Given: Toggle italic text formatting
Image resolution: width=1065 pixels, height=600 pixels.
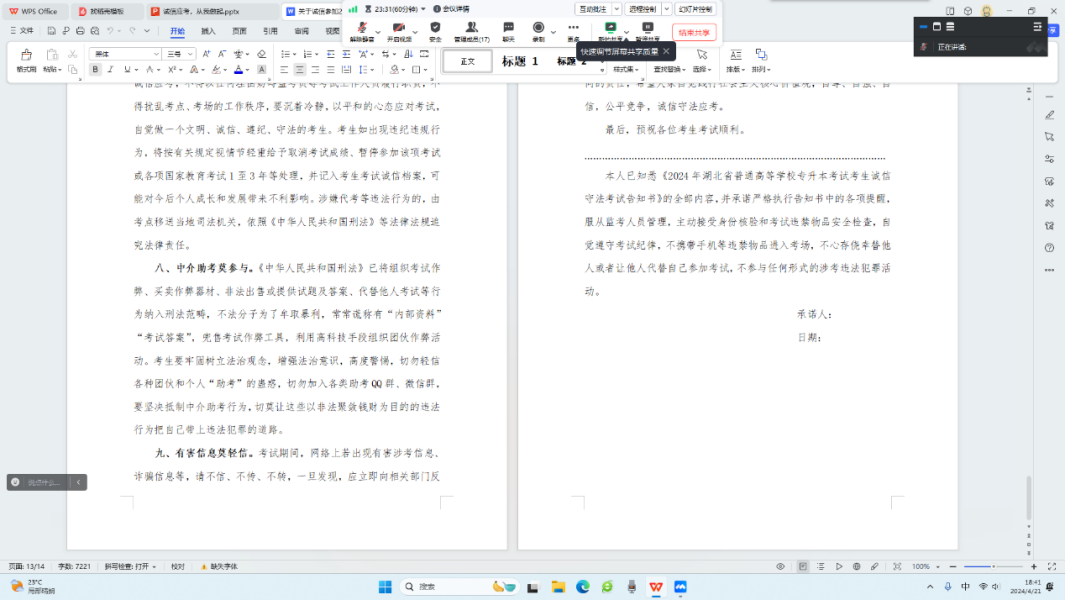Looking at the screenshot, I should 111,70.
